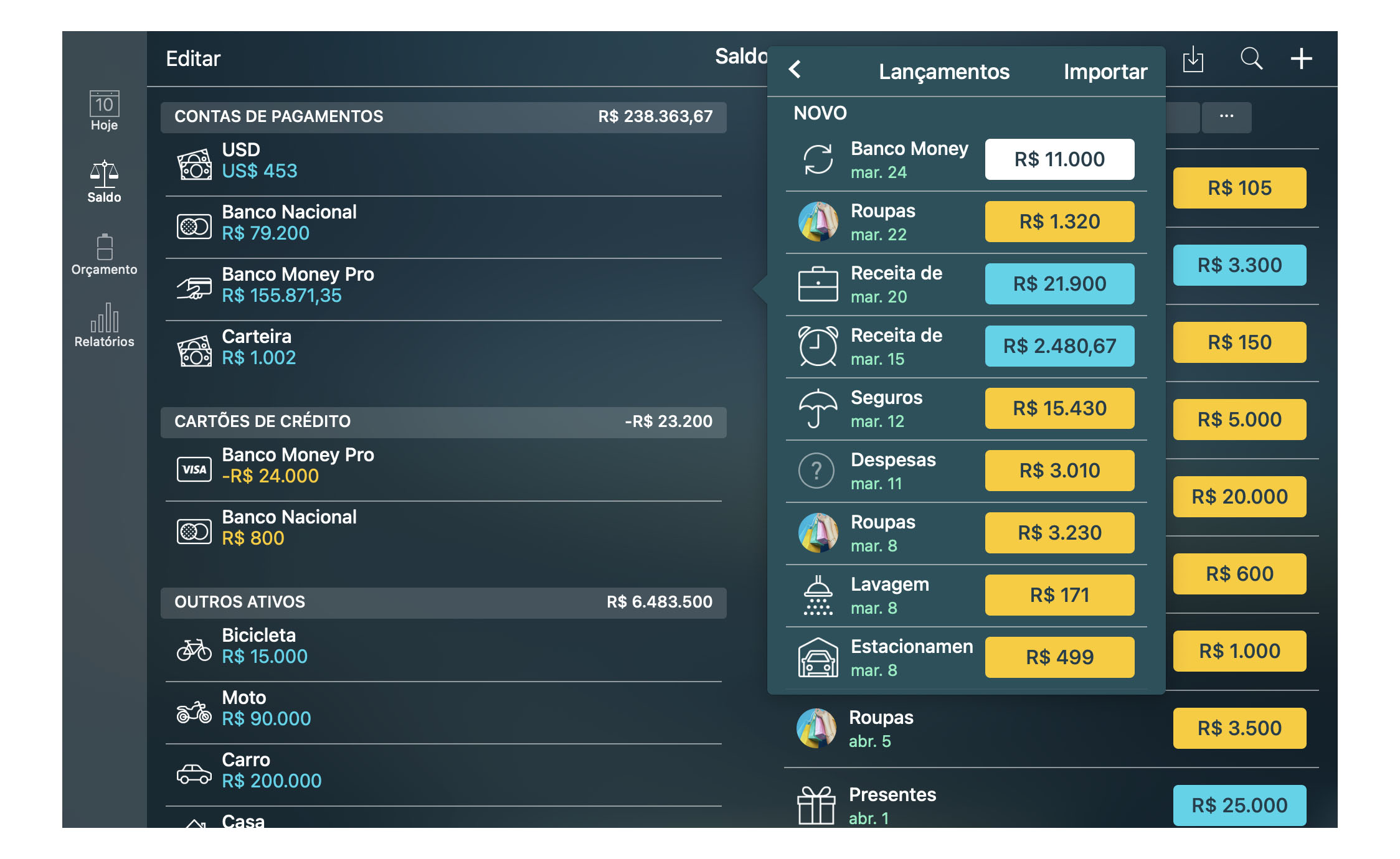
Task: Click the R$ 105 amount button
Action: tap(1239, 188)
